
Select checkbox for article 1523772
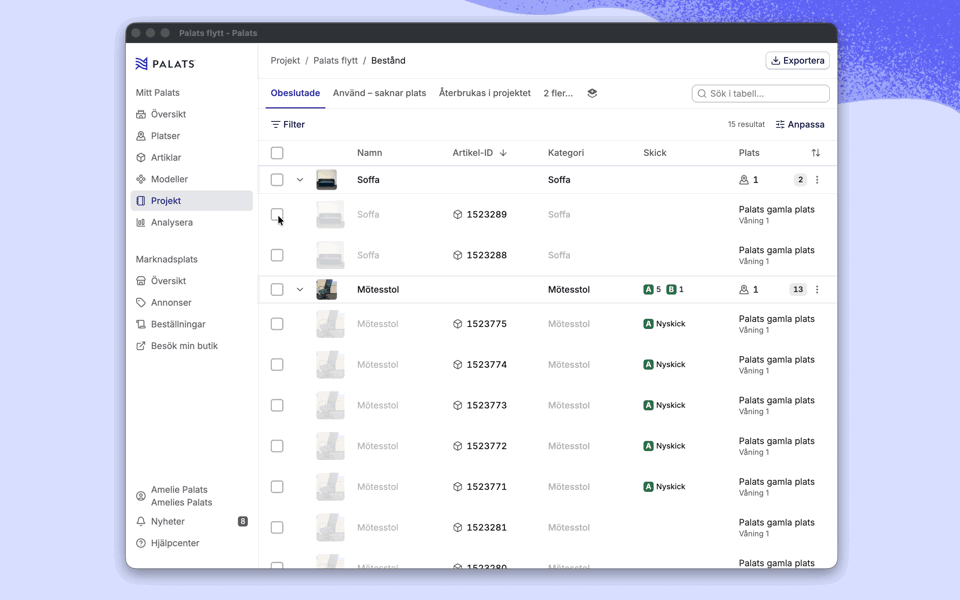click(277, 446)
